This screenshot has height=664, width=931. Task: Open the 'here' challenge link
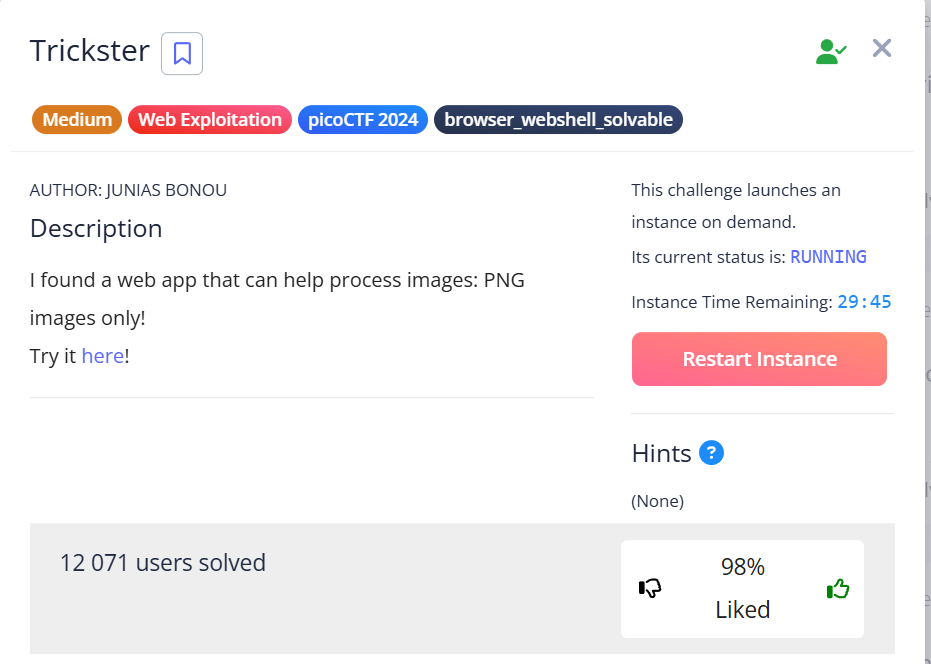(x=102, y=355)
